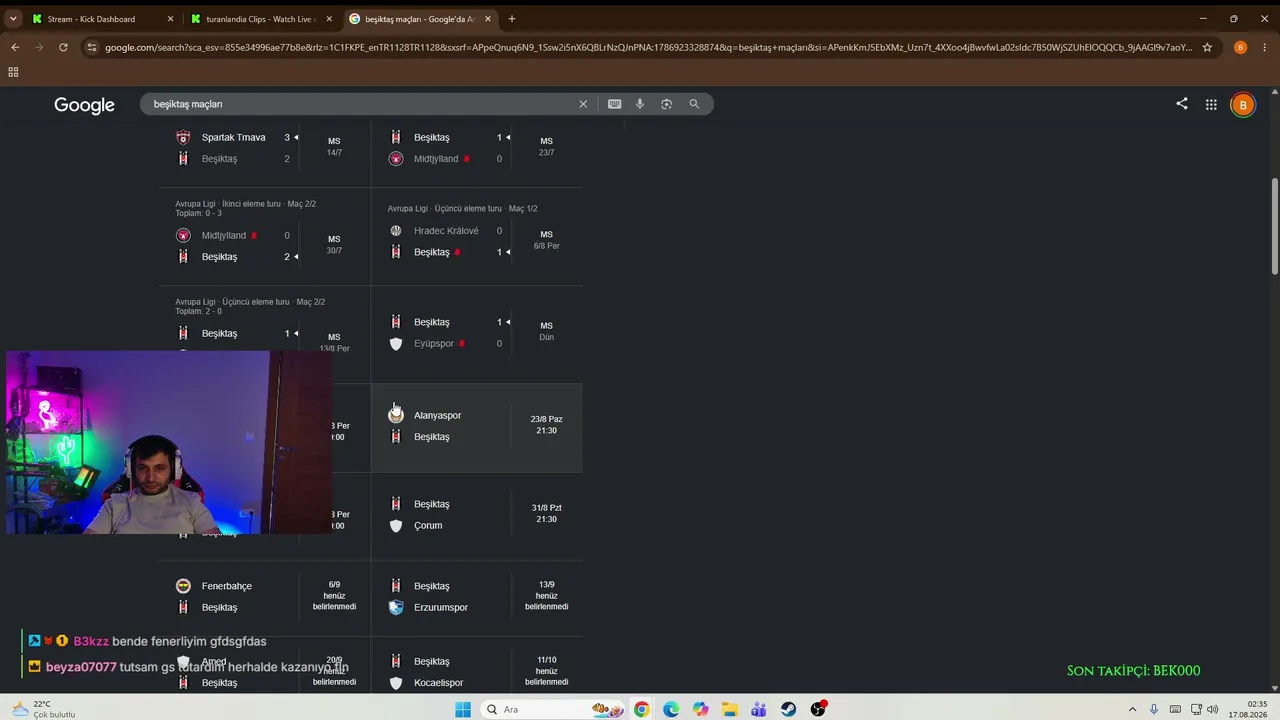Open the Google account avatar
This screenshot has width=1280, height=720.
1243,104
